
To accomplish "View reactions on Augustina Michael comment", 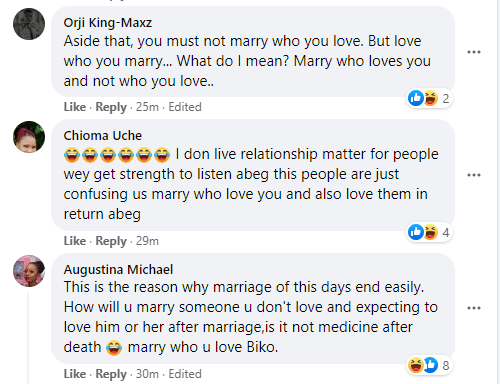I will [x=430, y=365].
